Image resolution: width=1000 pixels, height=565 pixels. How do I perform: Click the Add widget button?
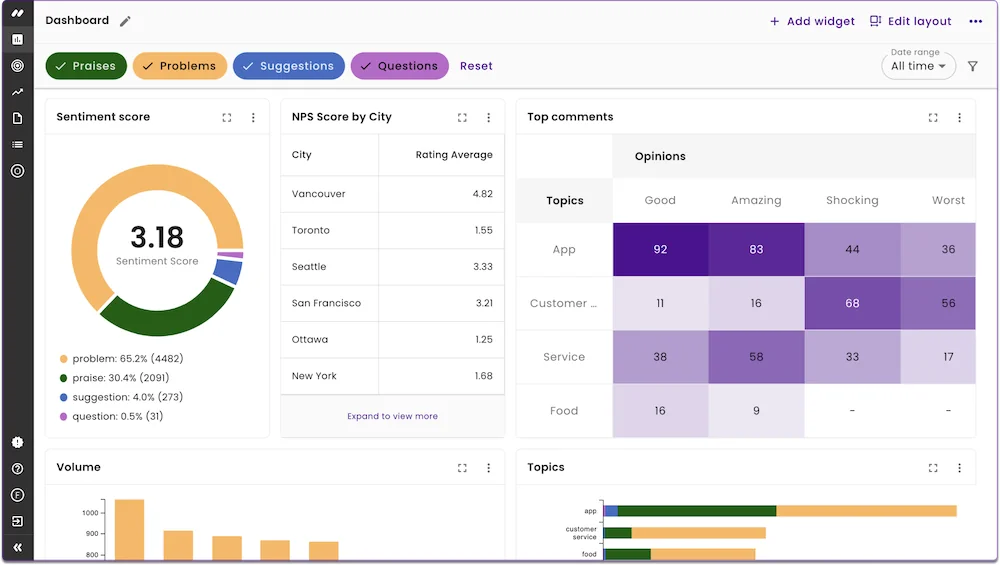click(812, 21)
